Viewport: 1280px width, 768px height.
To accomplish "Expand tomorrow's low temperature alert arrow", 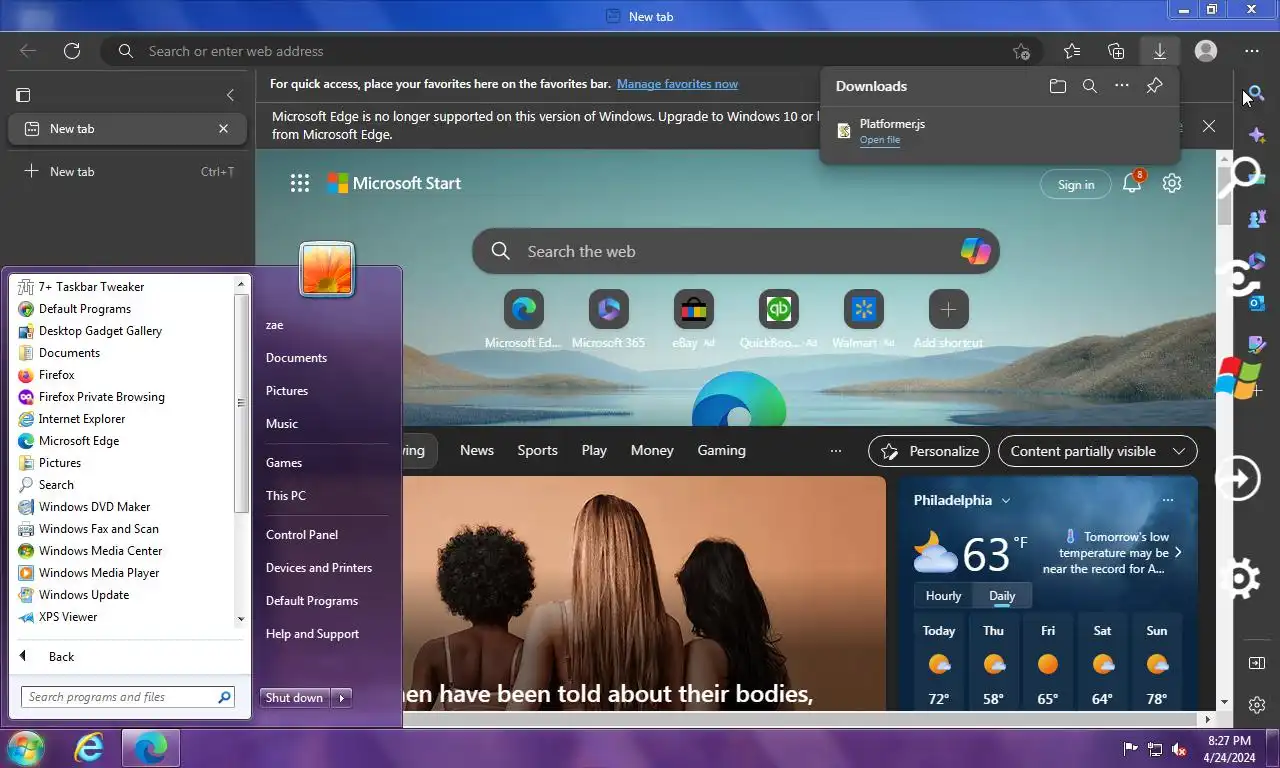I will [x=1178, y=552].
